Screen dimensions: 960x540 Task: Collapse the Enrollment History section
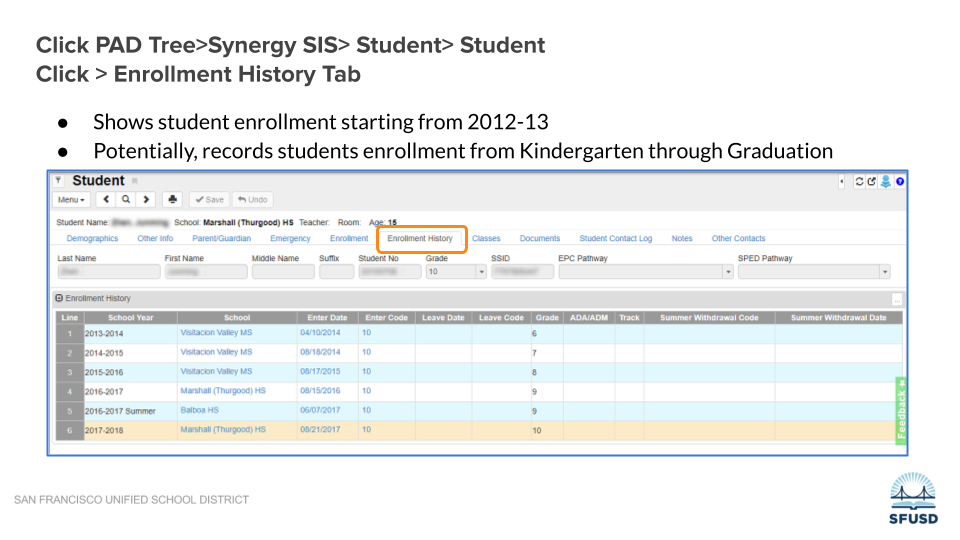point(59,299)
